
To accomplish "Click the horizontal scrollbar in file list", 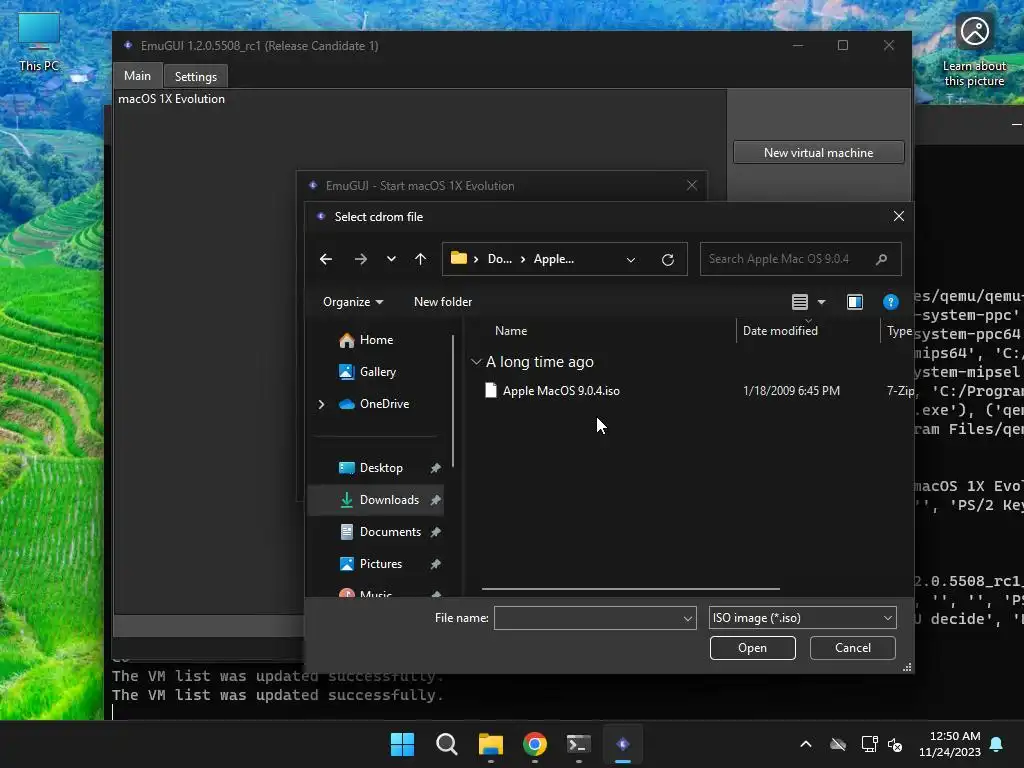I will [631, 589].
